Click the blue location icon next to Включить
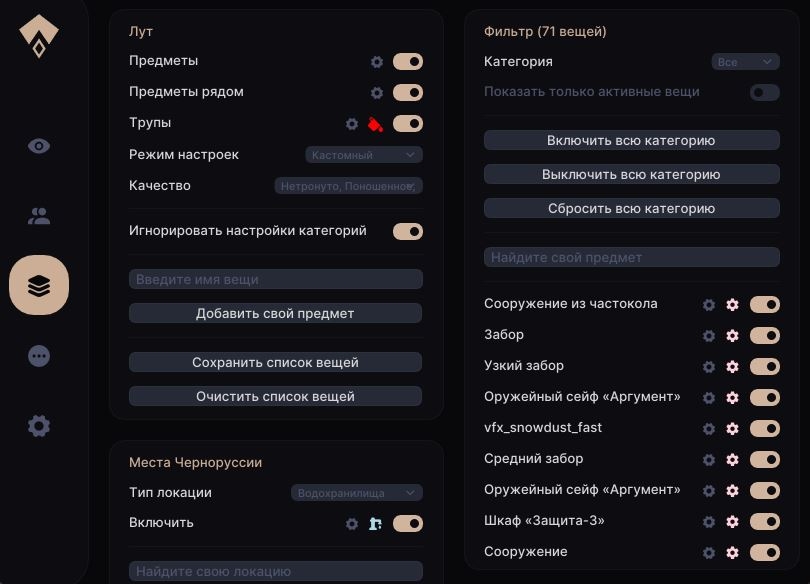Screen dimensions: 810x584 click(x=377, y=522)
